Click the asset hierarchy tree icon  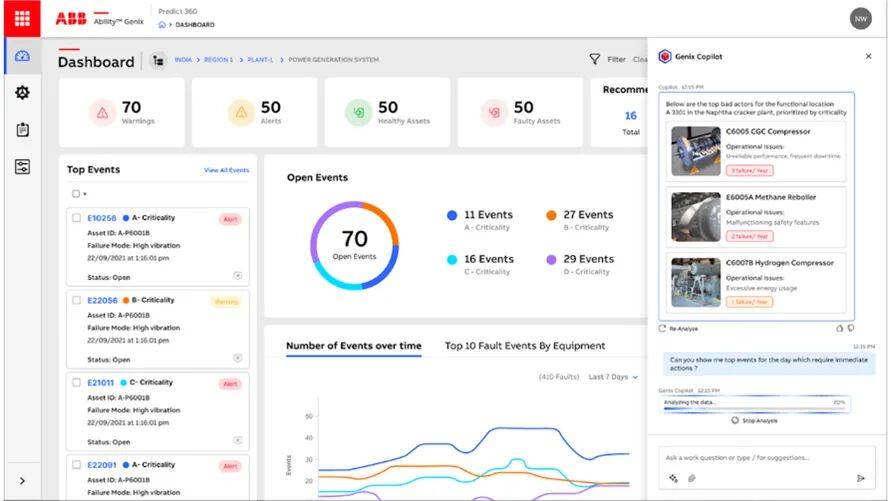pyautogui.click(x=158, y=61)
